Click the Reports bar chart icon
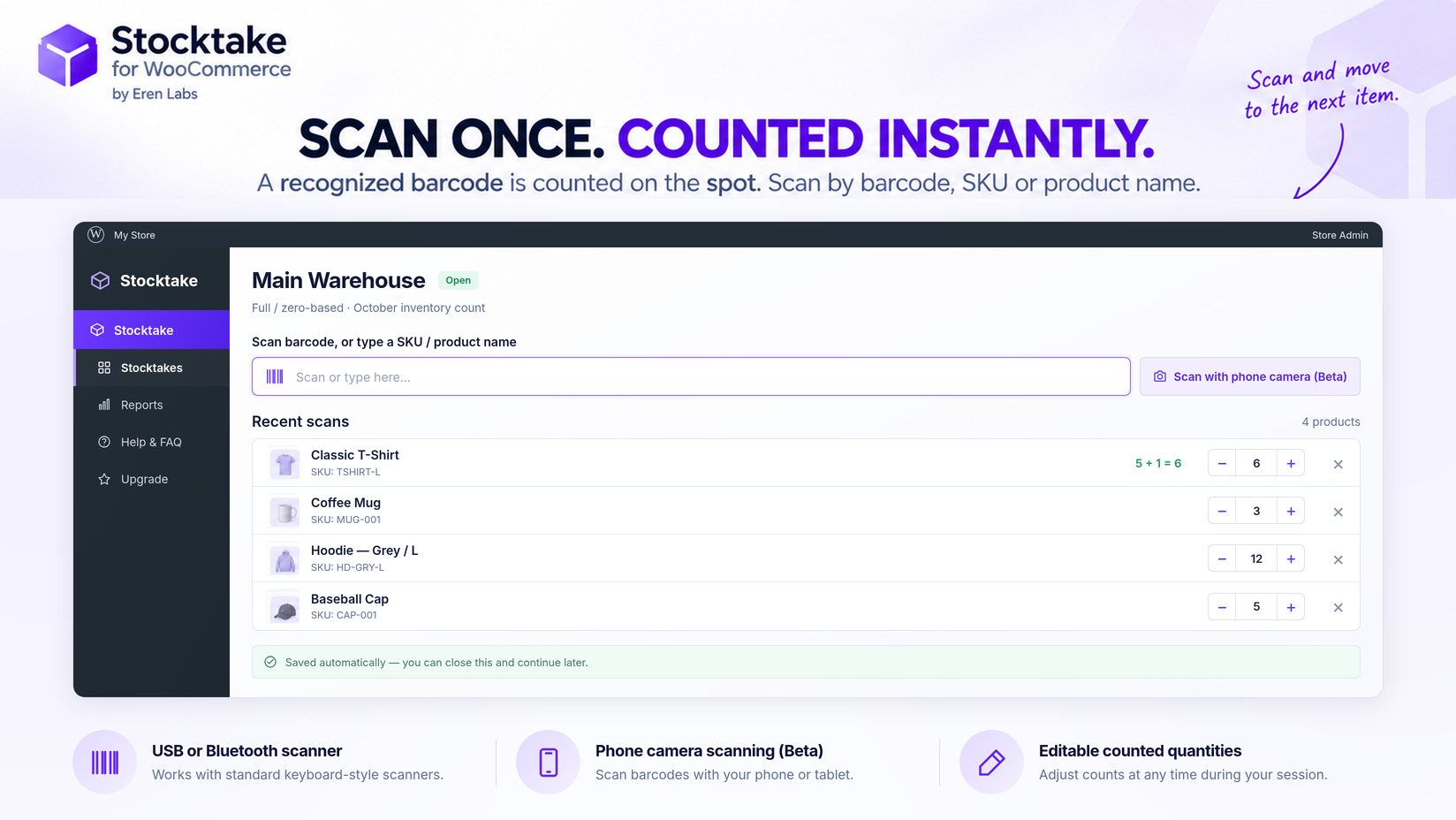The image size is (1456, 820). tap(104, 405)
